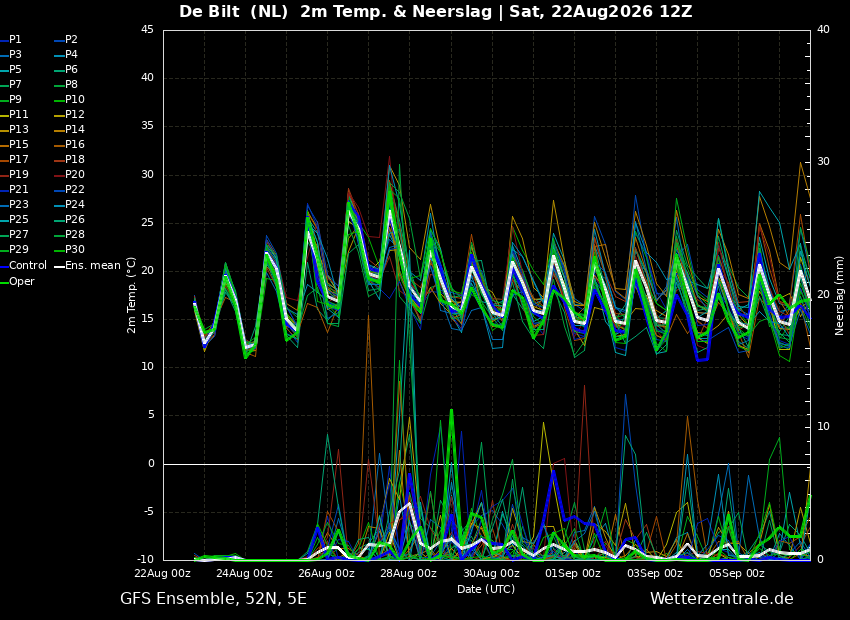Click the P22 legend label
The height and width of the screenshot is (620, 850).
click(x=75, y=190)
